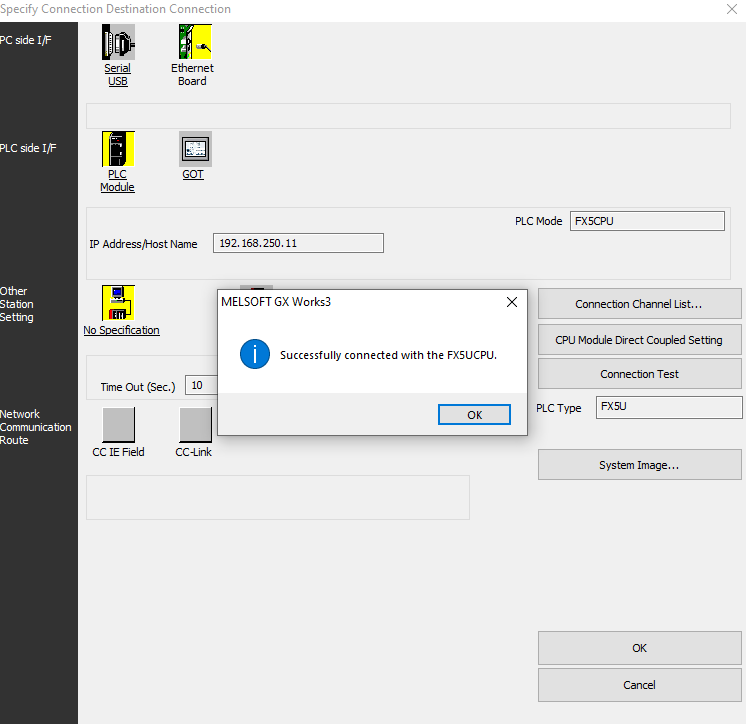
Task: Click the CC IE Field label text
Action: point(118,452)
